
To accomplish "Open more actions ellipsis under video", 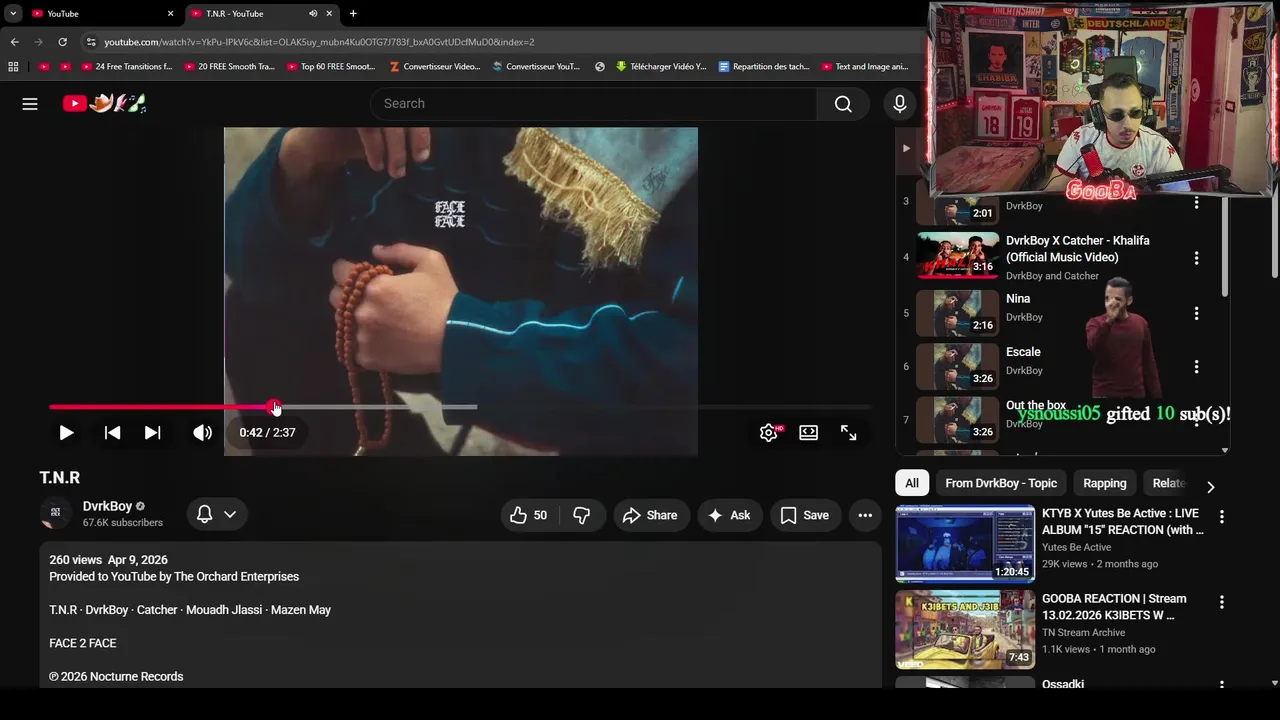I will tap(865, 515).
